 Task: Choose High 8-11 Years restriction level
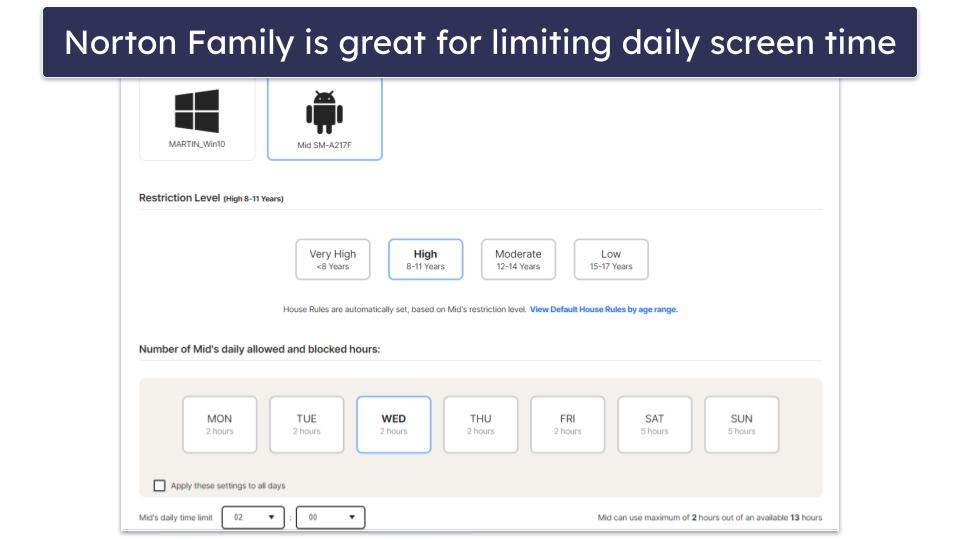(x=426, y=260)
